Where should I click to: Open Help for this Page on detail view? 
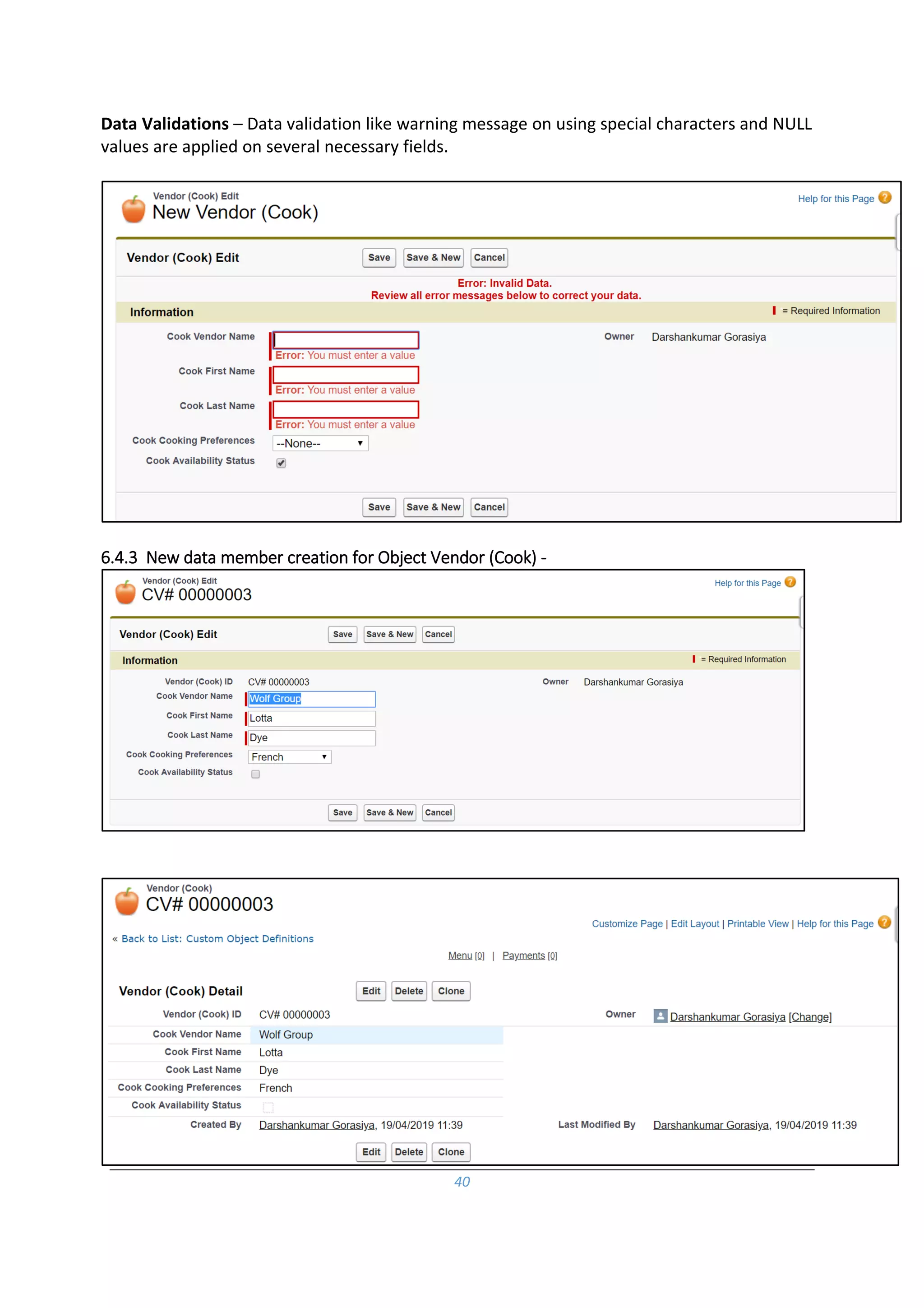pos(835,923)
